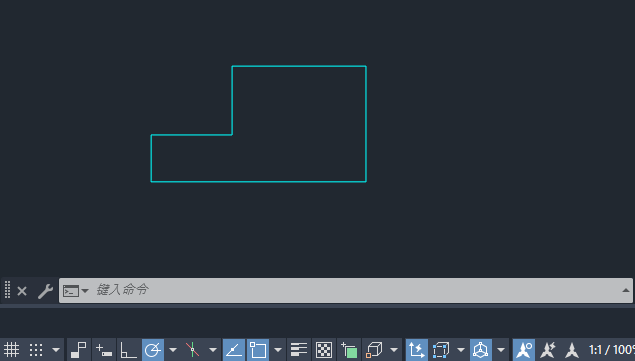Disable dynamic UCS icon
This screenshot has height=361, width=635.
point(416,350)
